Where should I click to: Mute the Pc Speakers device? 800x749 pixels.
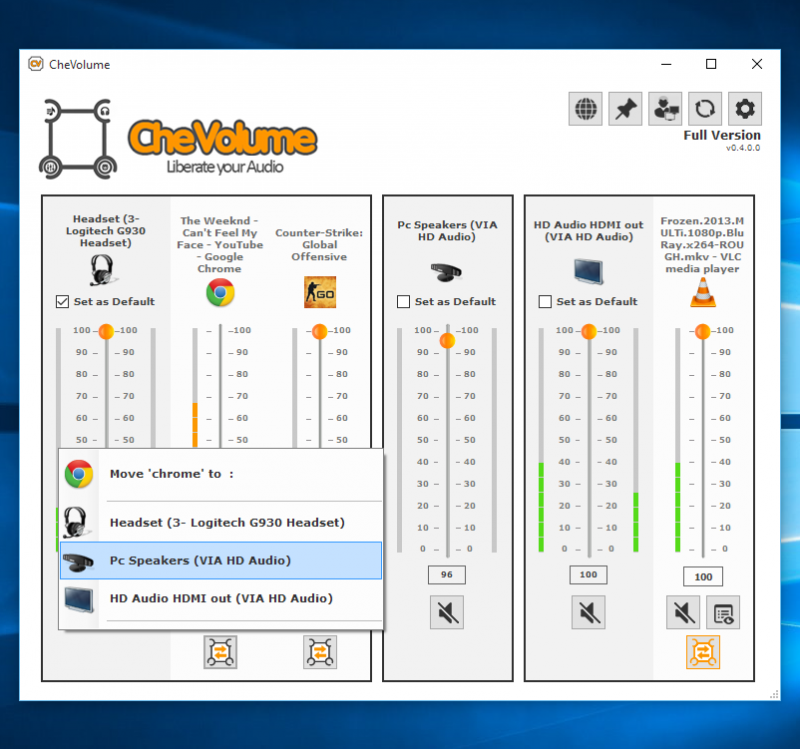[x=447, y=612]
